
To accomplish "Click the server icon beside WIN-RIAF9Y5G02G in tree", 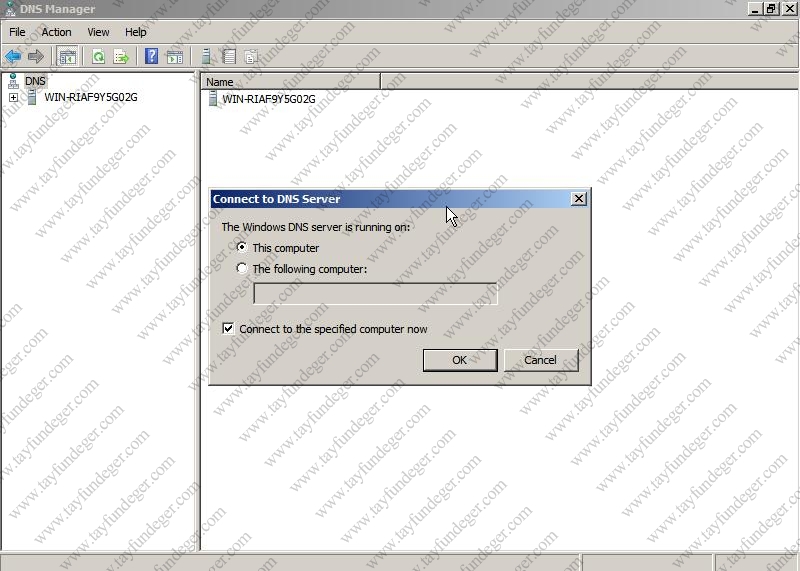I will point(32,97).
